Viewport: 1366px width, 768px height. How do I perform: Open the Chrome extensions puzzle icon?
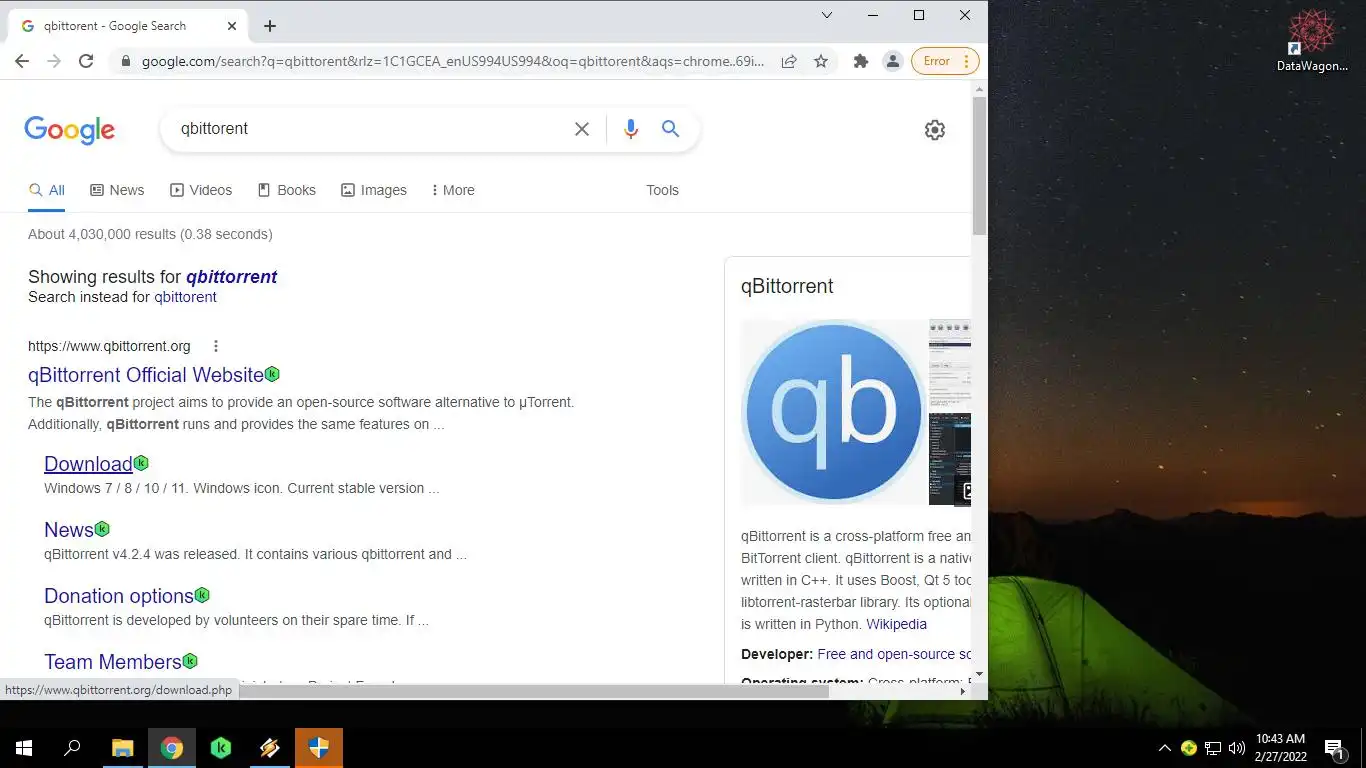pos(860,61)
